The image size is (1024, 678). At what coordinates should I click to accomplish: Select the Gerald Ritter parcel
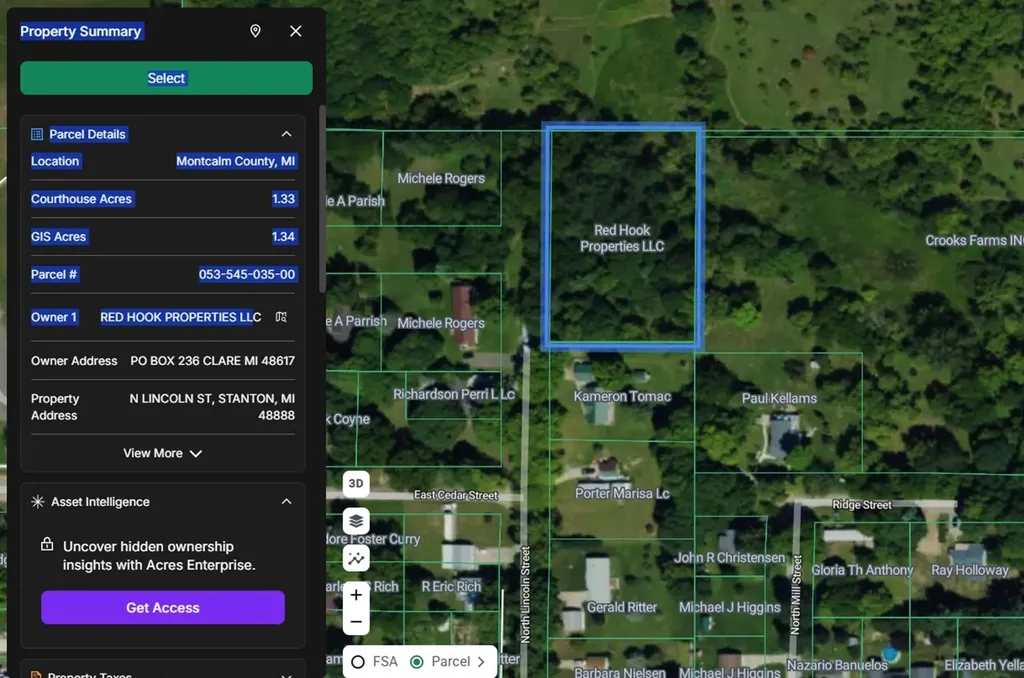pyautogui.click(x=622, y=607)
